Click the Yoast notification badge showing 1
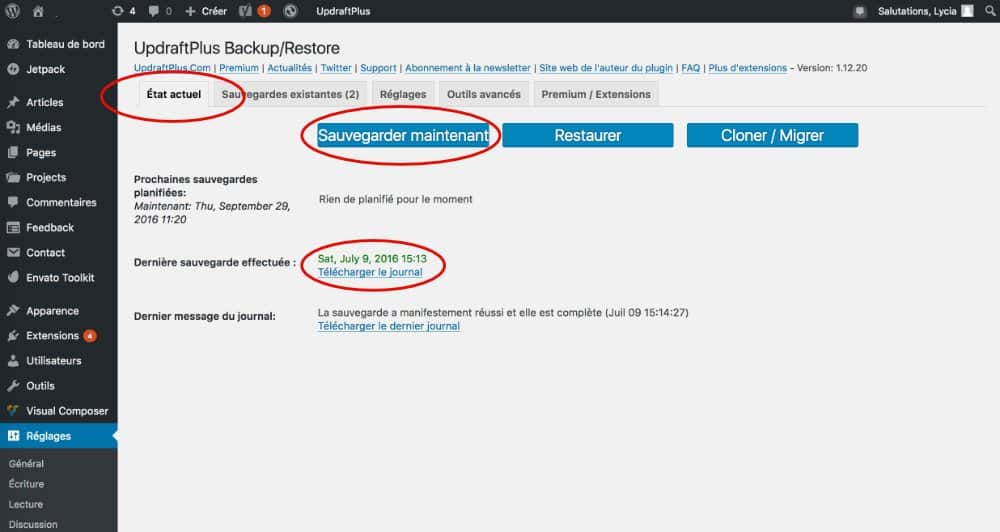Viewport: 1000px width, 532px height. click(263, 11)
